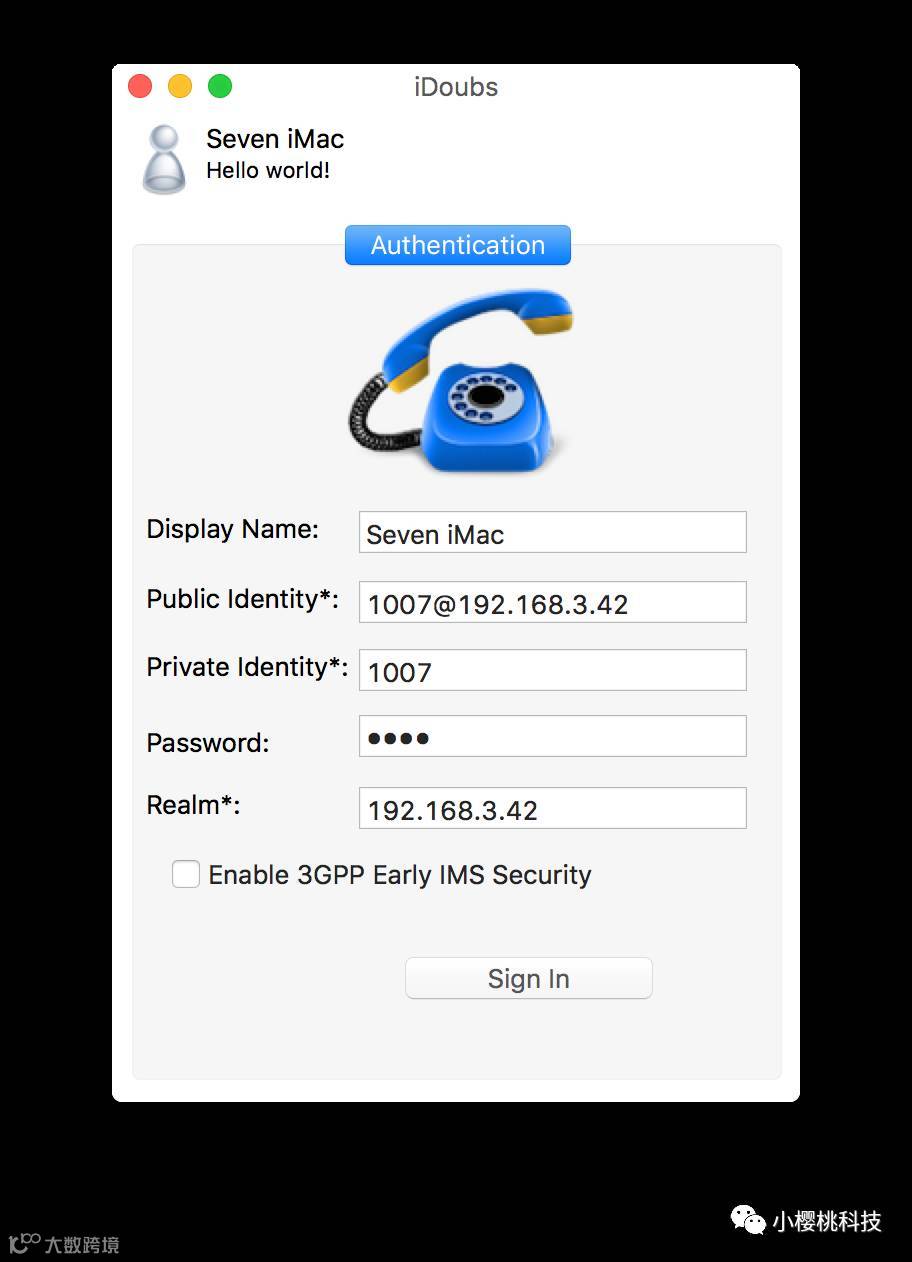Click the 'Private Identity*:' label
This screenshot has width=912, height=1262.
coord(247,667)
